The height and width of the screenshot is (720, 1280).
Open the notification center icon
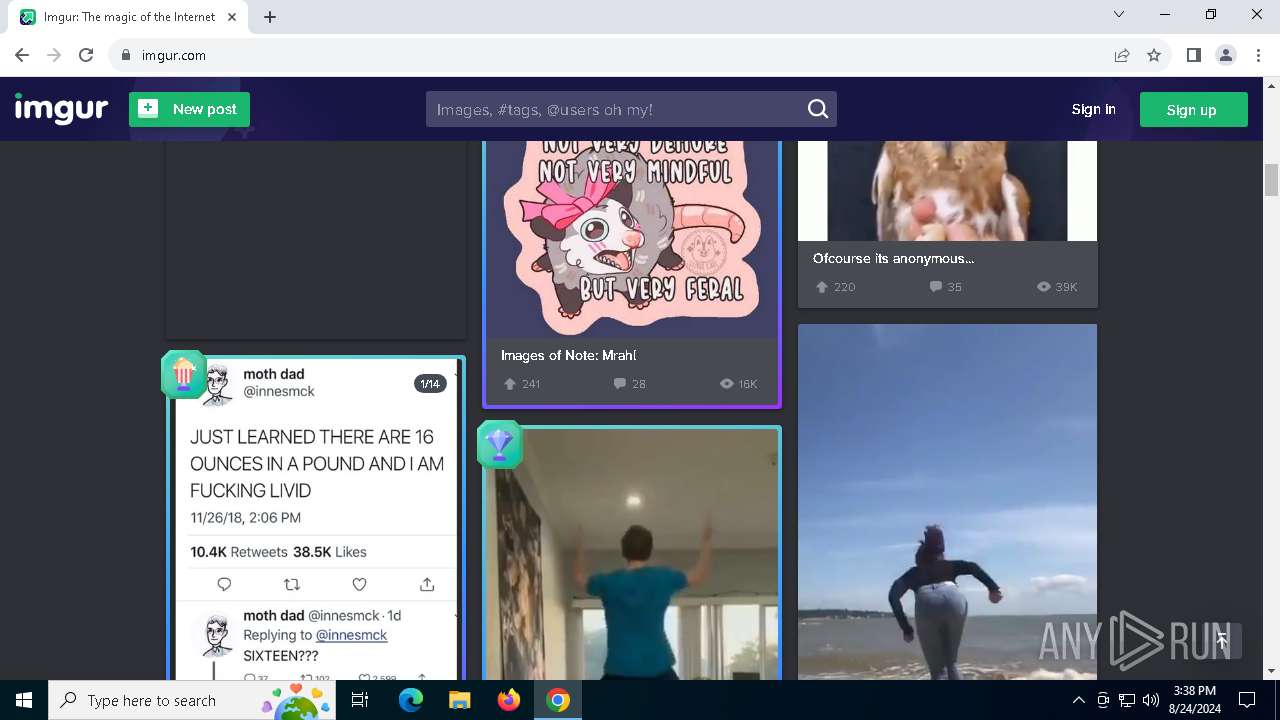click(1247, 700)
